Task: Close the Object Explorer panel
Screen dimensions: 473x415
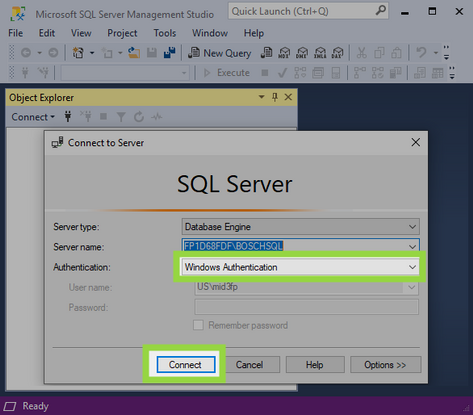Action: coord(288,97)
